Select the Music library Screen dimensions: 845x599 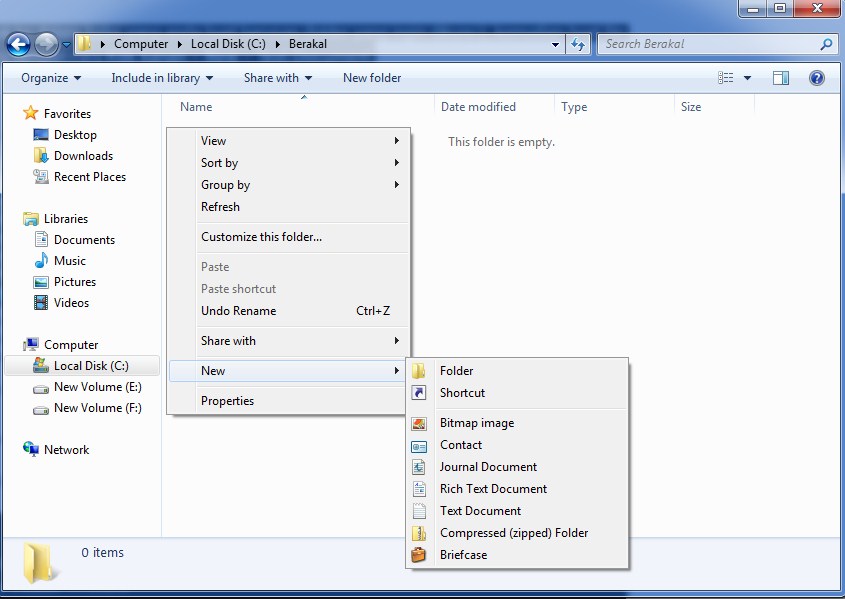[72, 260]
